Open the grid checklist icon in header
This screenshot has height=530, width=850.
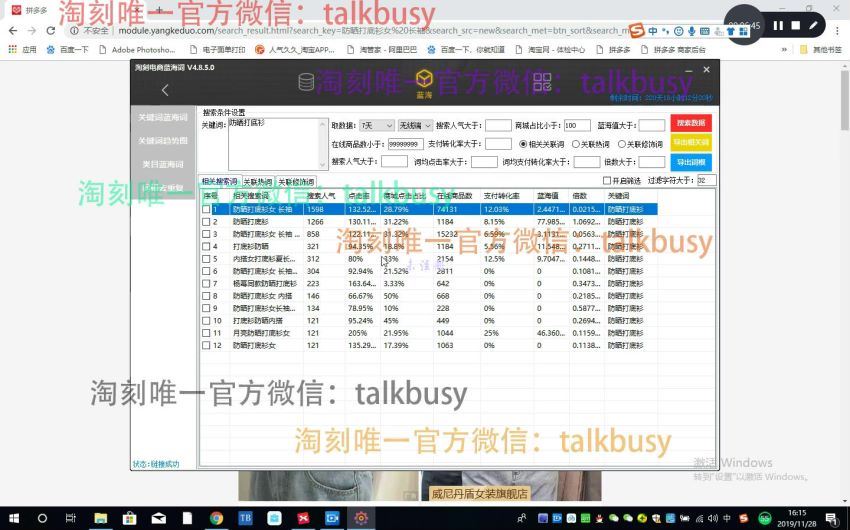[542, 82]
